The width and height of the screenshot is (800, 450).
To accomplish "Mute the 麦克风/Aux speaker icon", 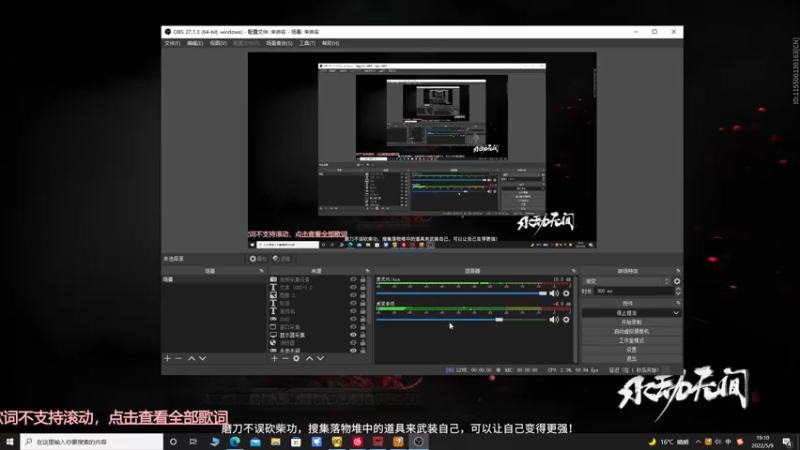I will coord(554,293).
